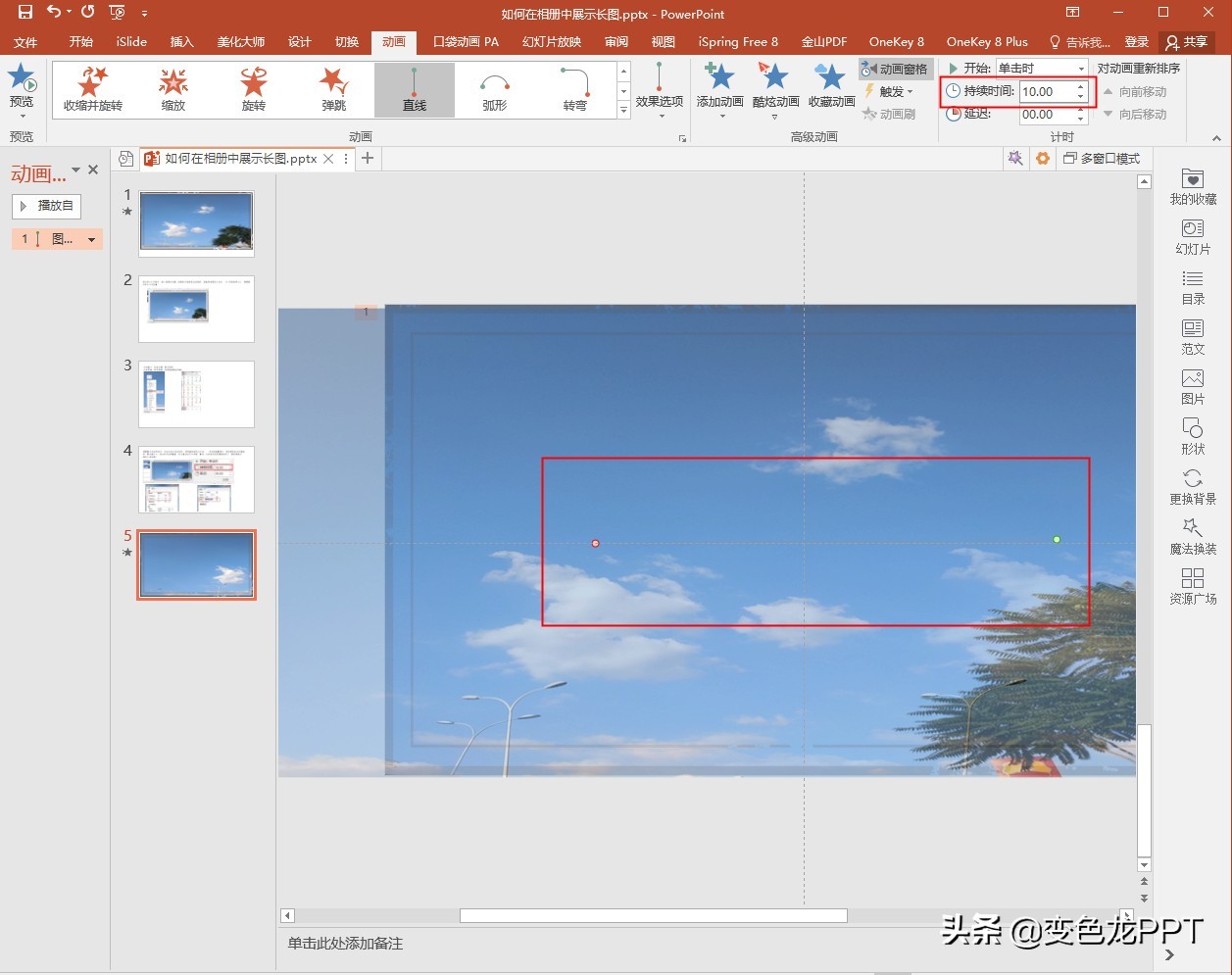1232x975 pixels.
Task: Open 图片 library in right sidebar
Action: click(1193, 387)
